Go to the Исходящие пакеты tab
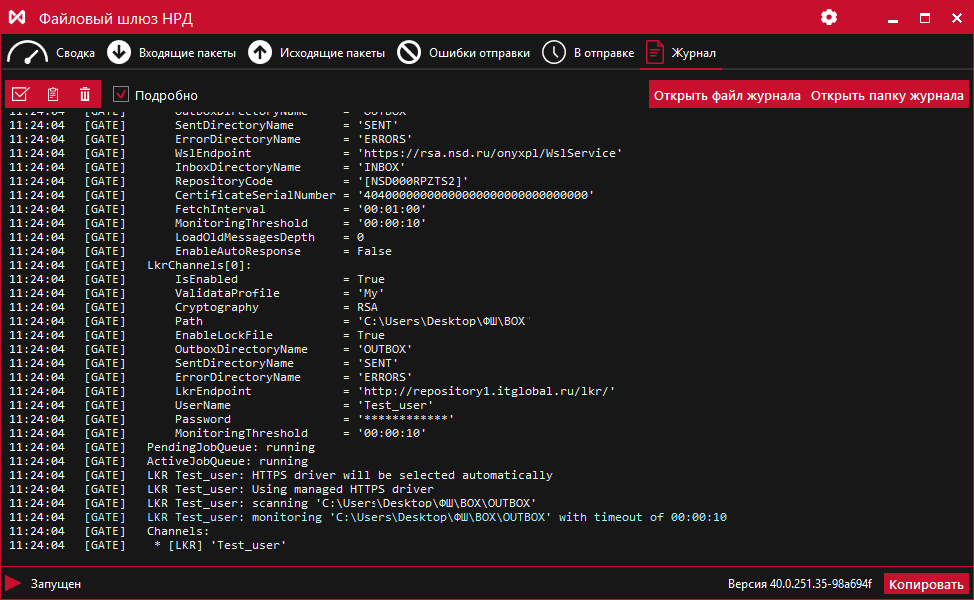 (332, 53)
